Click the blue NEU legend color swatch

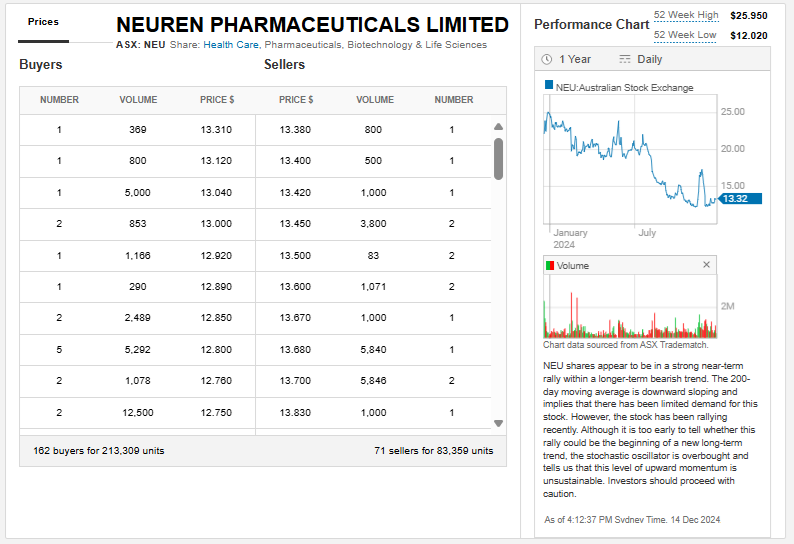[x=549, y=87]
